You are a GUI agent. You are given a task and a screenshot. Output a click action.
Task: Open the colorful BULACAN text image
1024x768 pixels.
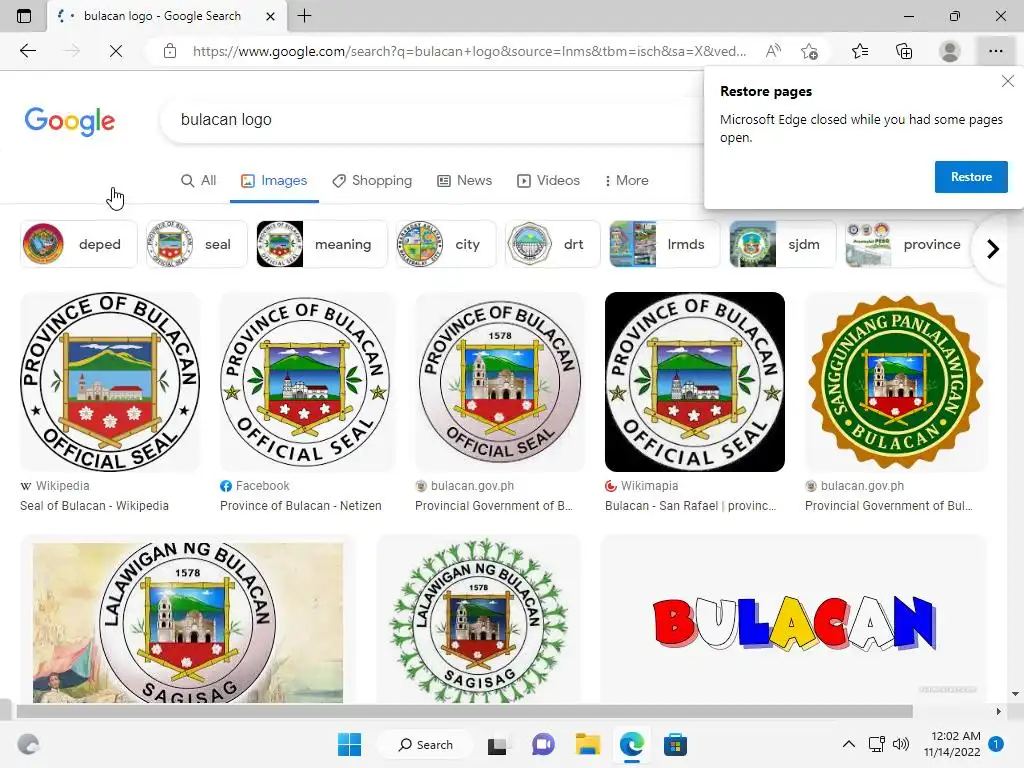793,620
